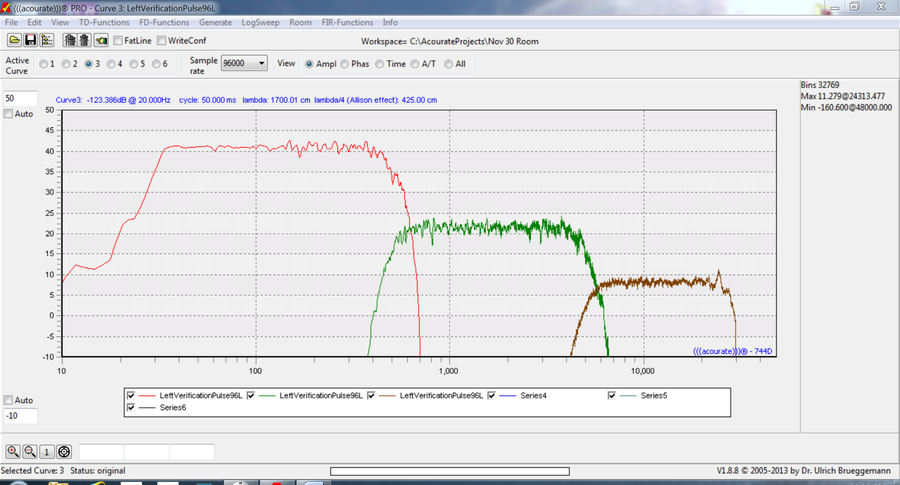Click the 'Bins 32769' text
Image resolution: width=900 pixels, height=485 pixels.
(820, 84)
